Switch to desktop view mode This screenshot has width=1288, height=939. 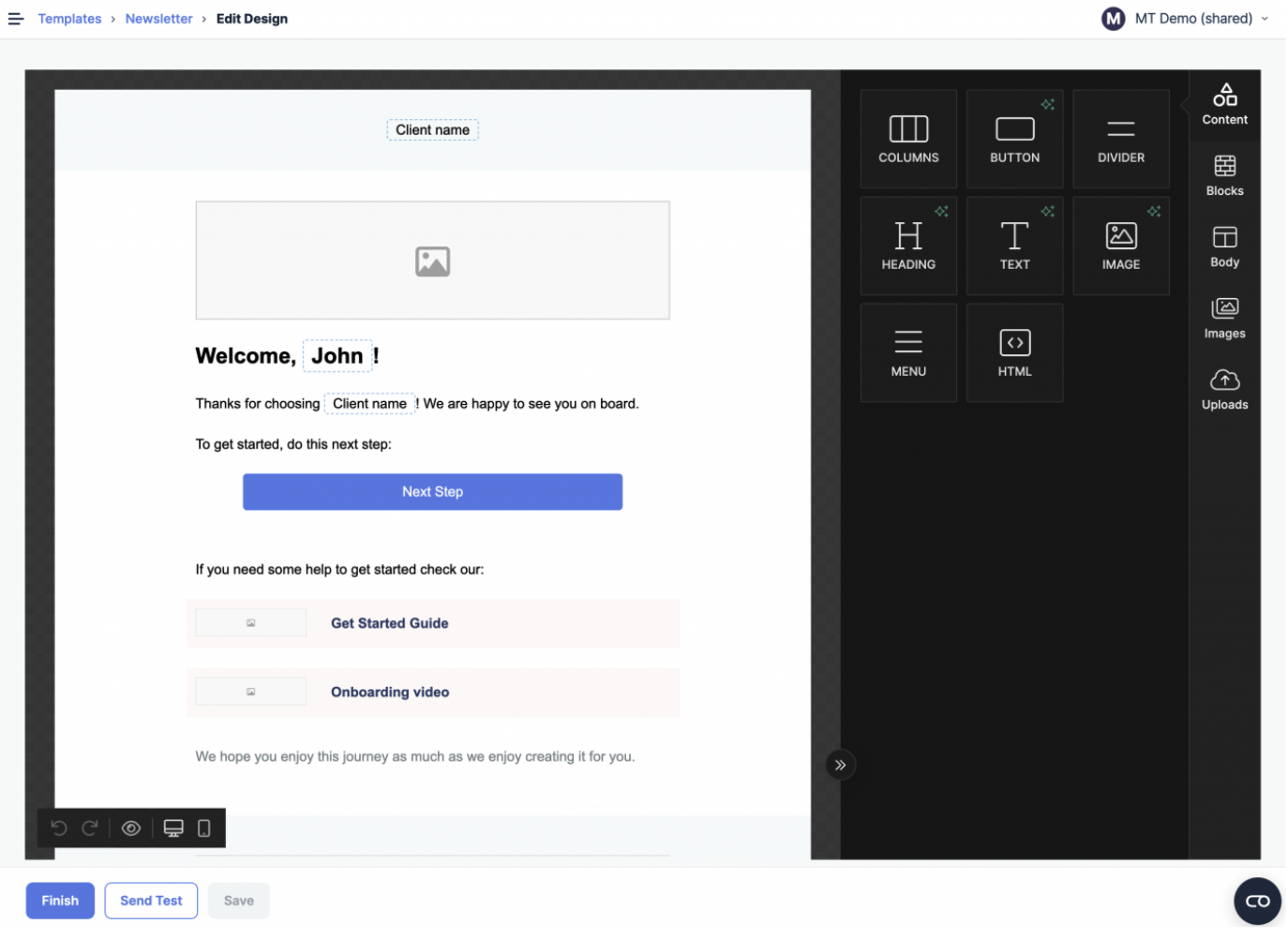point(173,828)
